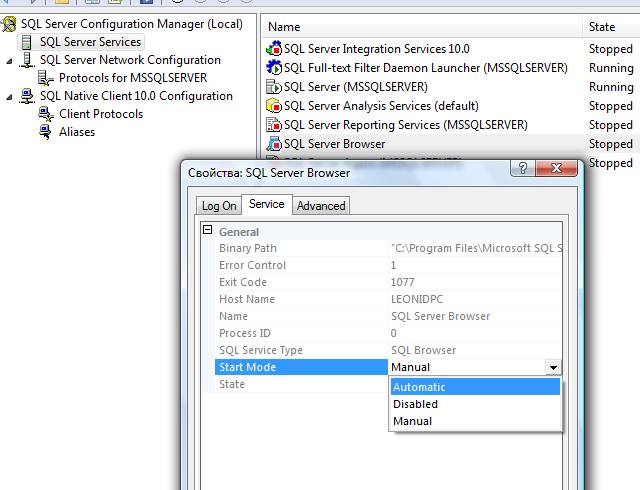The height and width of the screenshot is (490, 640).
Task: Choose Disabled start mode option
Action: (476, 404)
